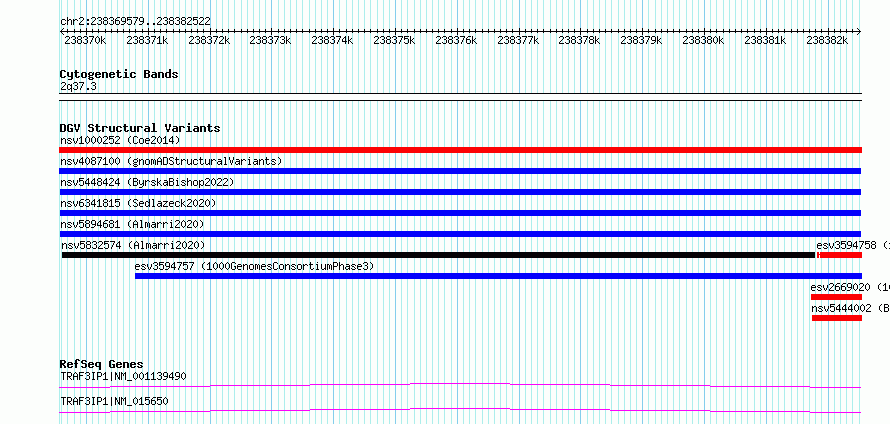Open the nsv5448424 (ByrskaBishop2022) label
Viewport: 890px width, 424px height.
[x=147, y=182]
